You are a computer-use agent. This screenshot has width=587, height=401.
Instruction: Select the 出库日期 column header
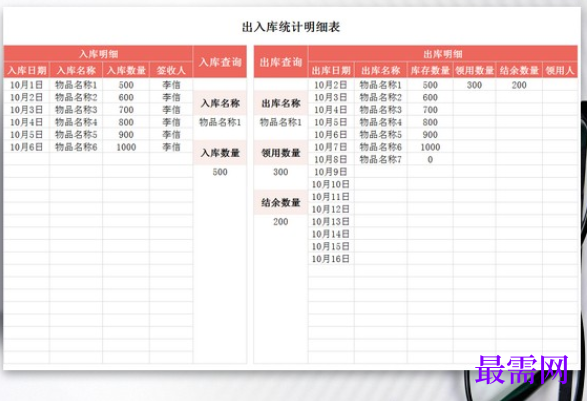click(331, 70)
